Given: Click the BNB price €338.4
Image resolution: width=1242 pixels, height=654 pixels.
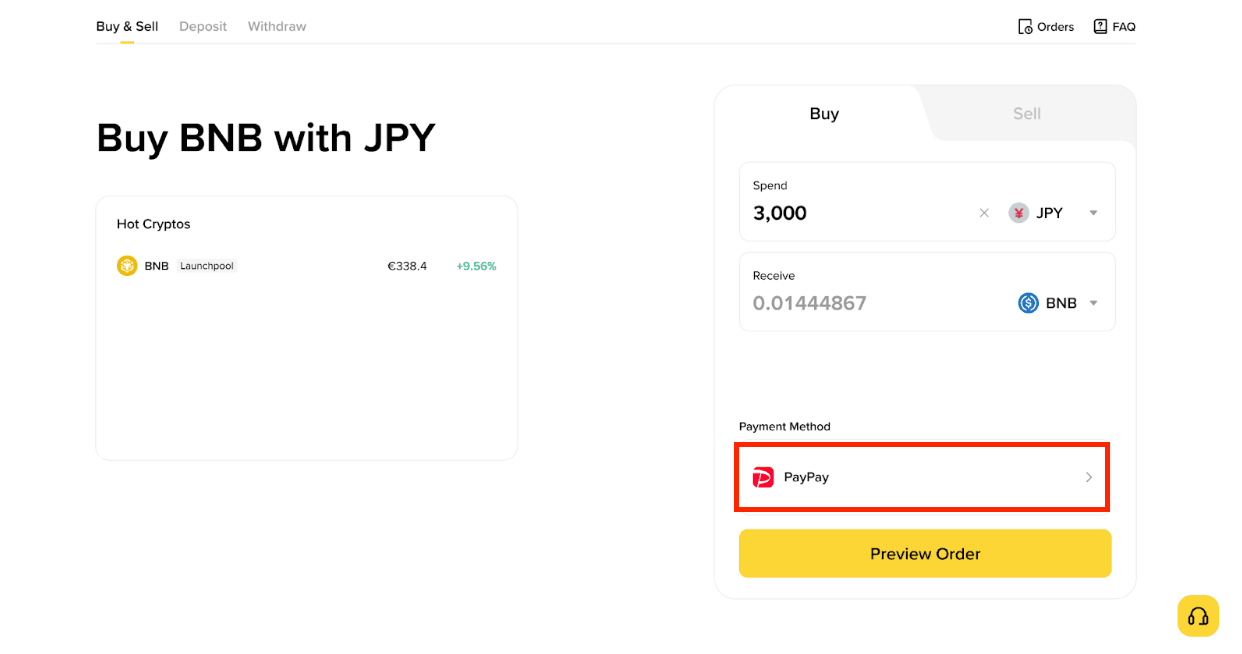Looking at the screenshot, I should point(407,266).
